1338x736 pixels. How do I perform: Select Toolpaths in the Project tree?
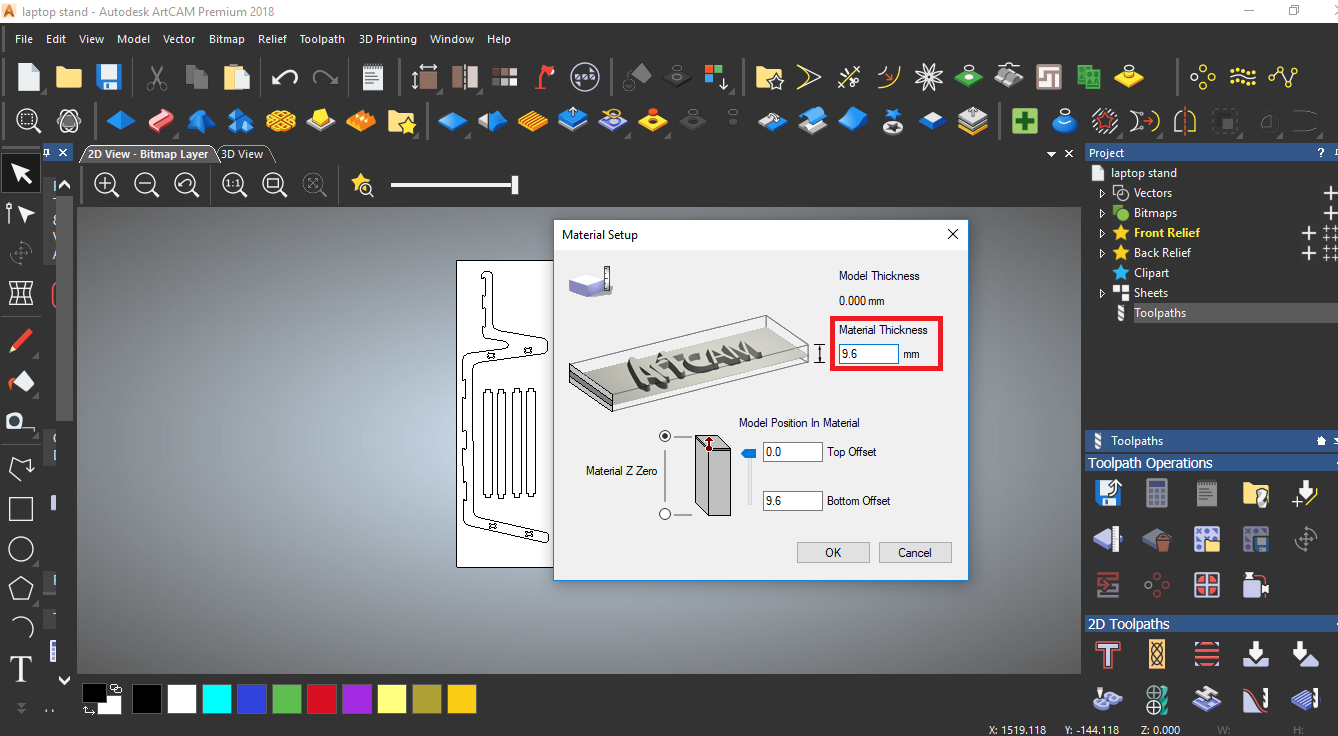[x=1160, y=313]
